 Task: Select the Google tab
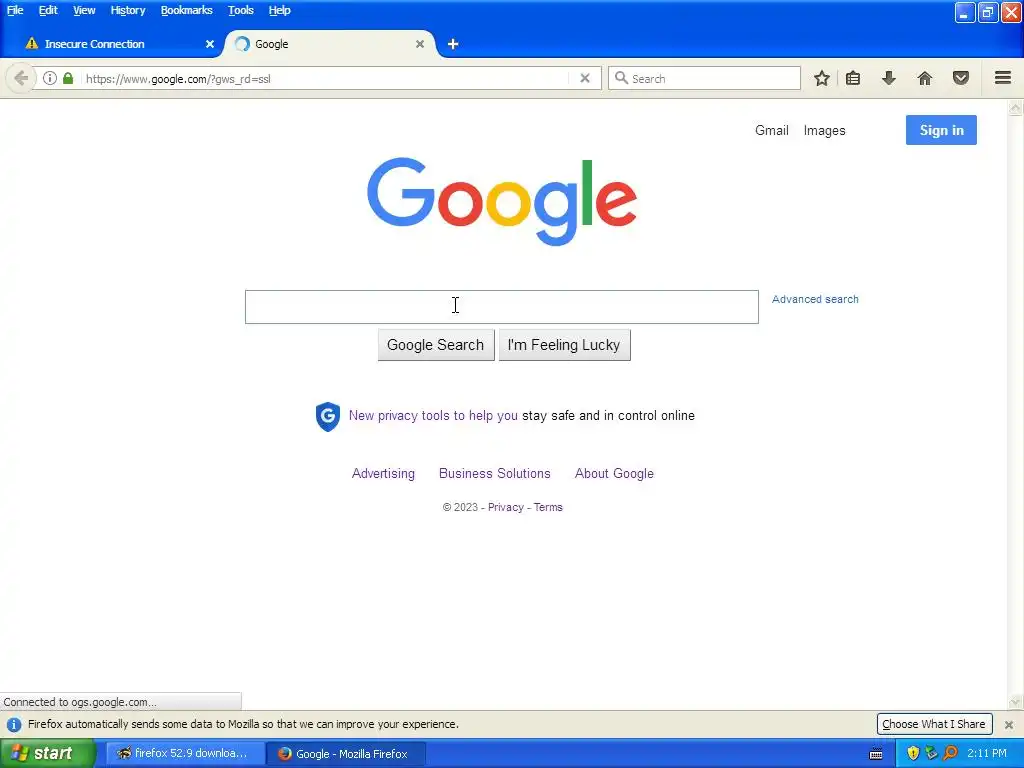[330, 44]
